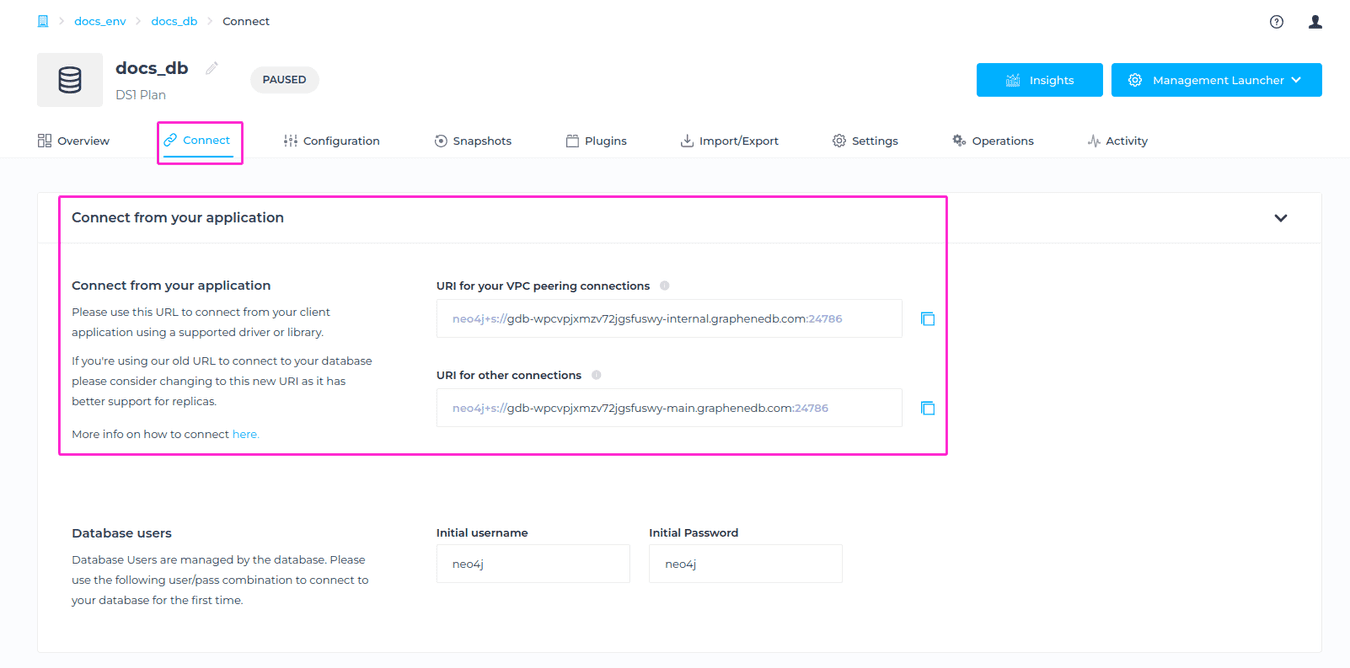Open the help question mark icon
The image size is (1350, 668).
point(1276,21)
